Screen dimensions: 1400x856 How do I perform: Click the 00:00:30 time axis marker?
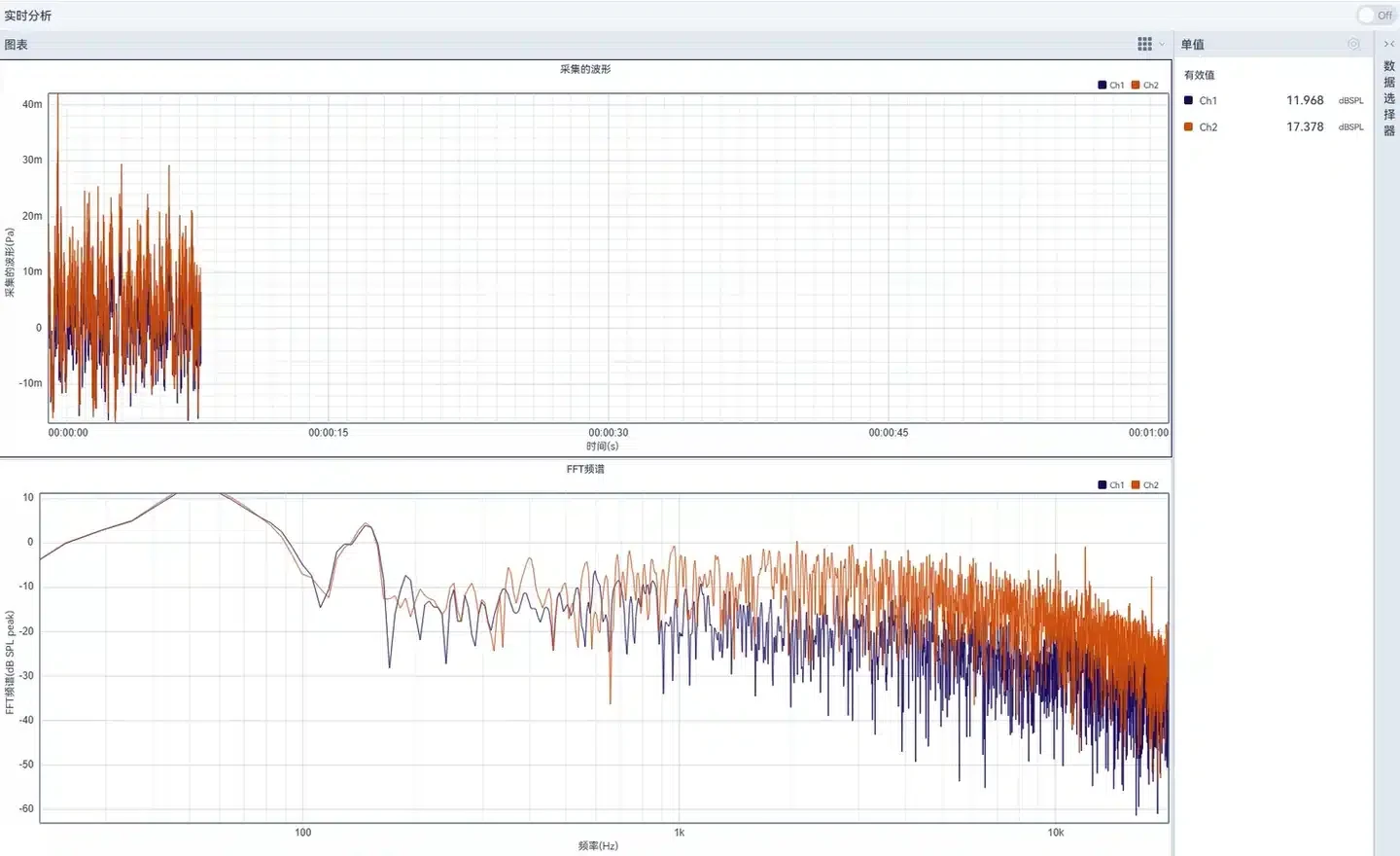click(x=609, y=433)
